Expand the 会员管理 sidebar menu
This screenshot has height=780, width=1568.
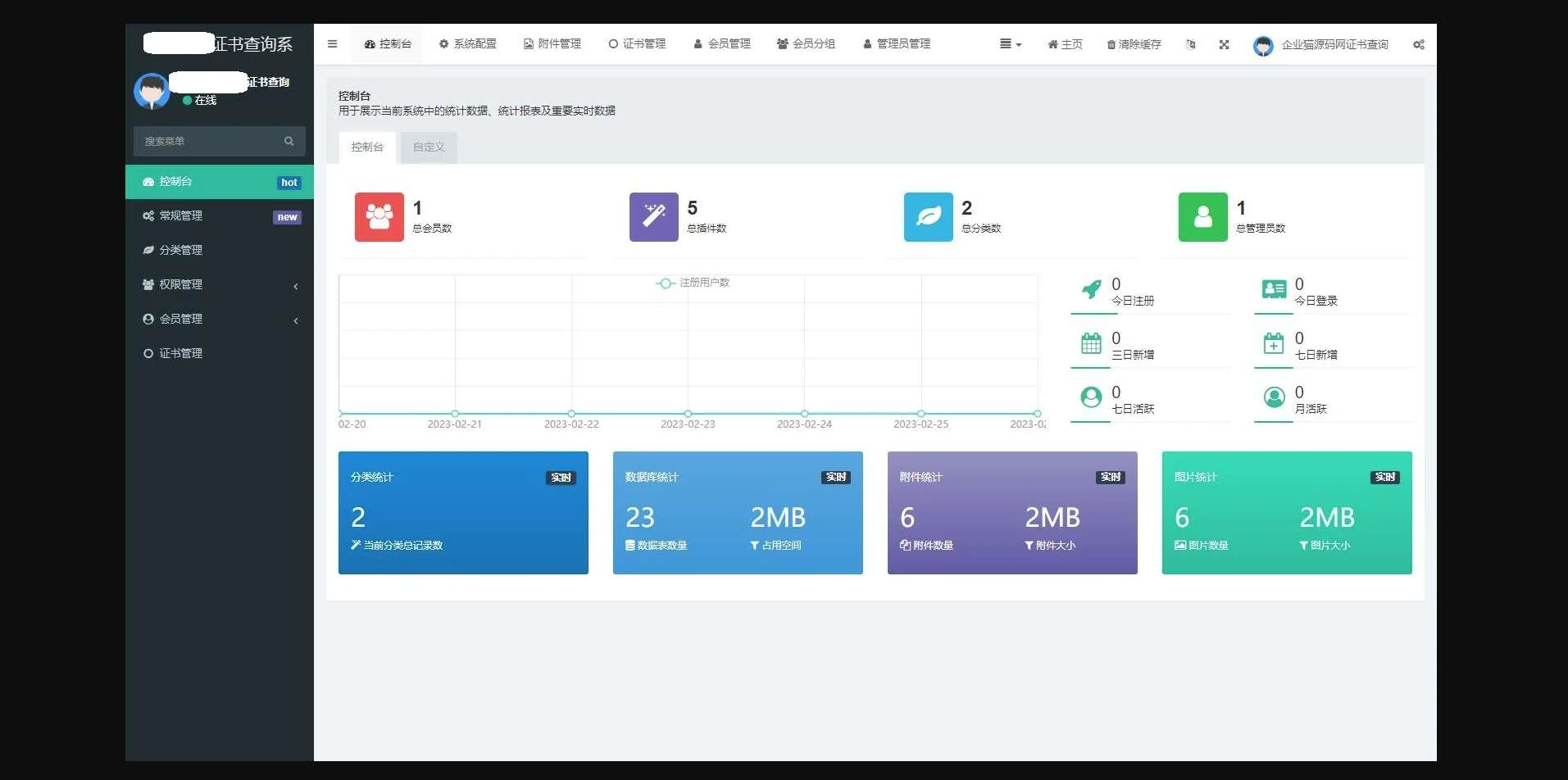[219, 320]
